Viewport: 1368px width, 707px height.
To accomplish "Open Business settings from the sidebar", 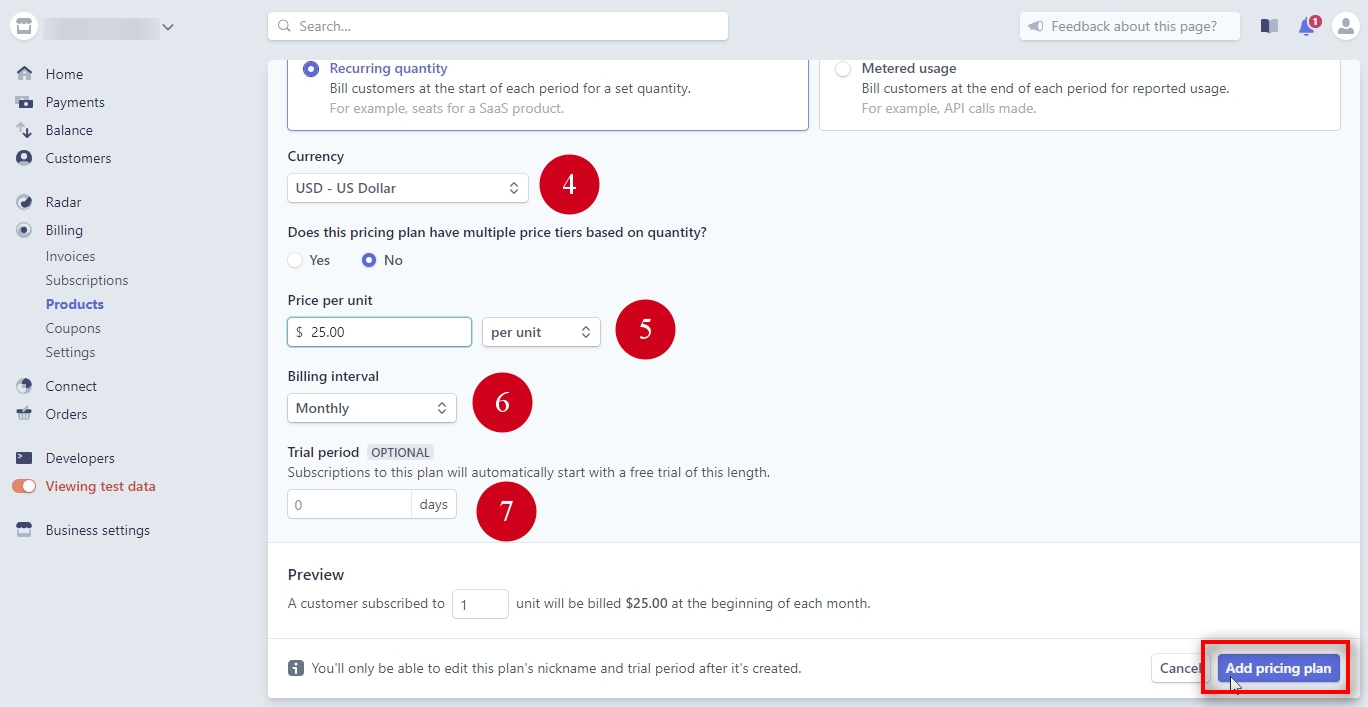I will click(95, 529).
